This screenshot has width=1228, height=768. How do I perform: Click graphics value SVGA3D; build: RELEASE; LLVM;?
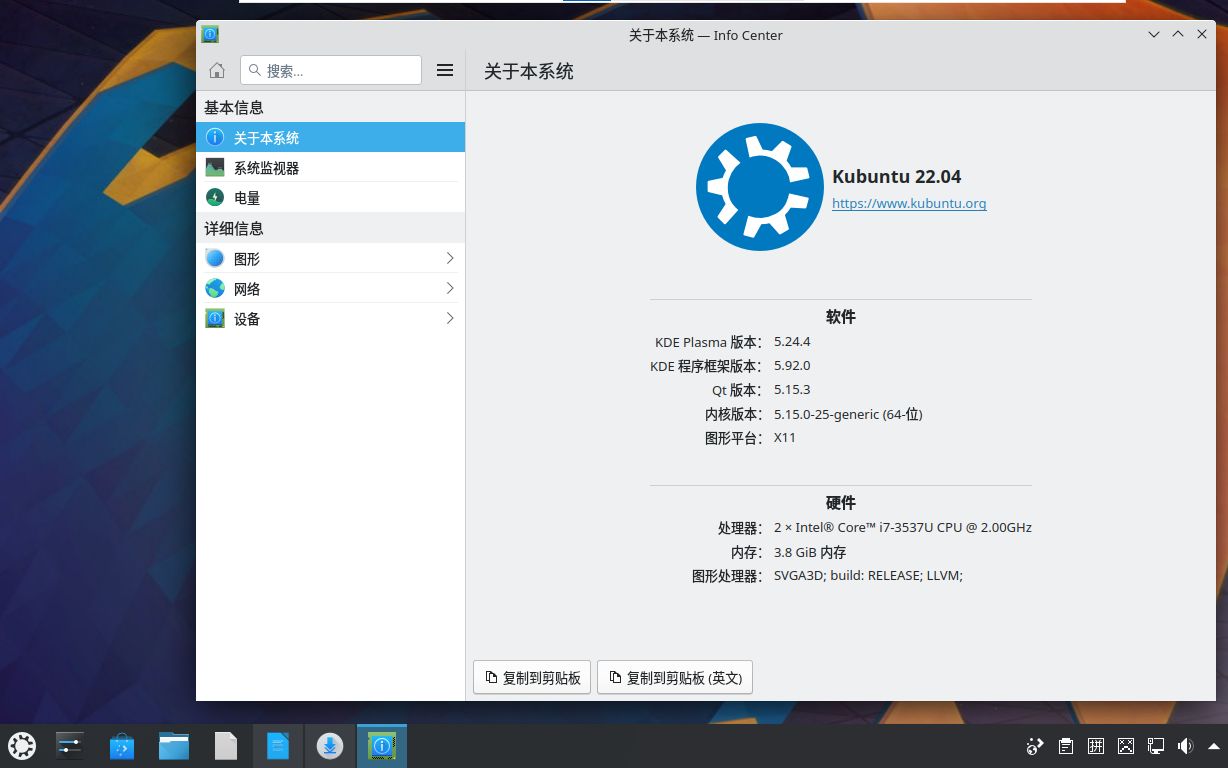[868, 576]
